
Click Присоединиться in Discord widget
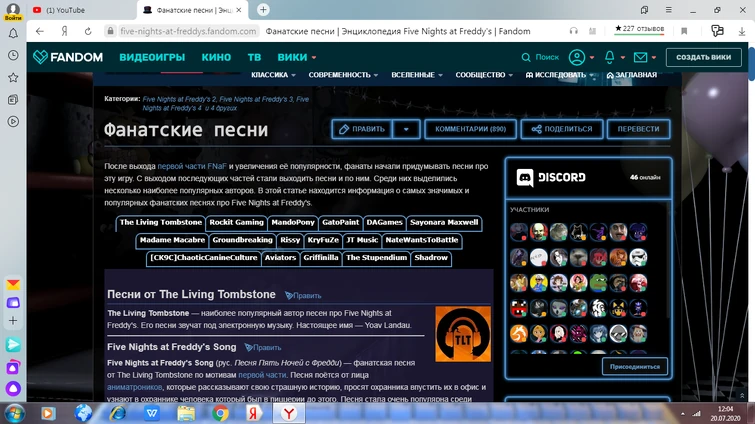pyautogui.click(x=635, y=367)
